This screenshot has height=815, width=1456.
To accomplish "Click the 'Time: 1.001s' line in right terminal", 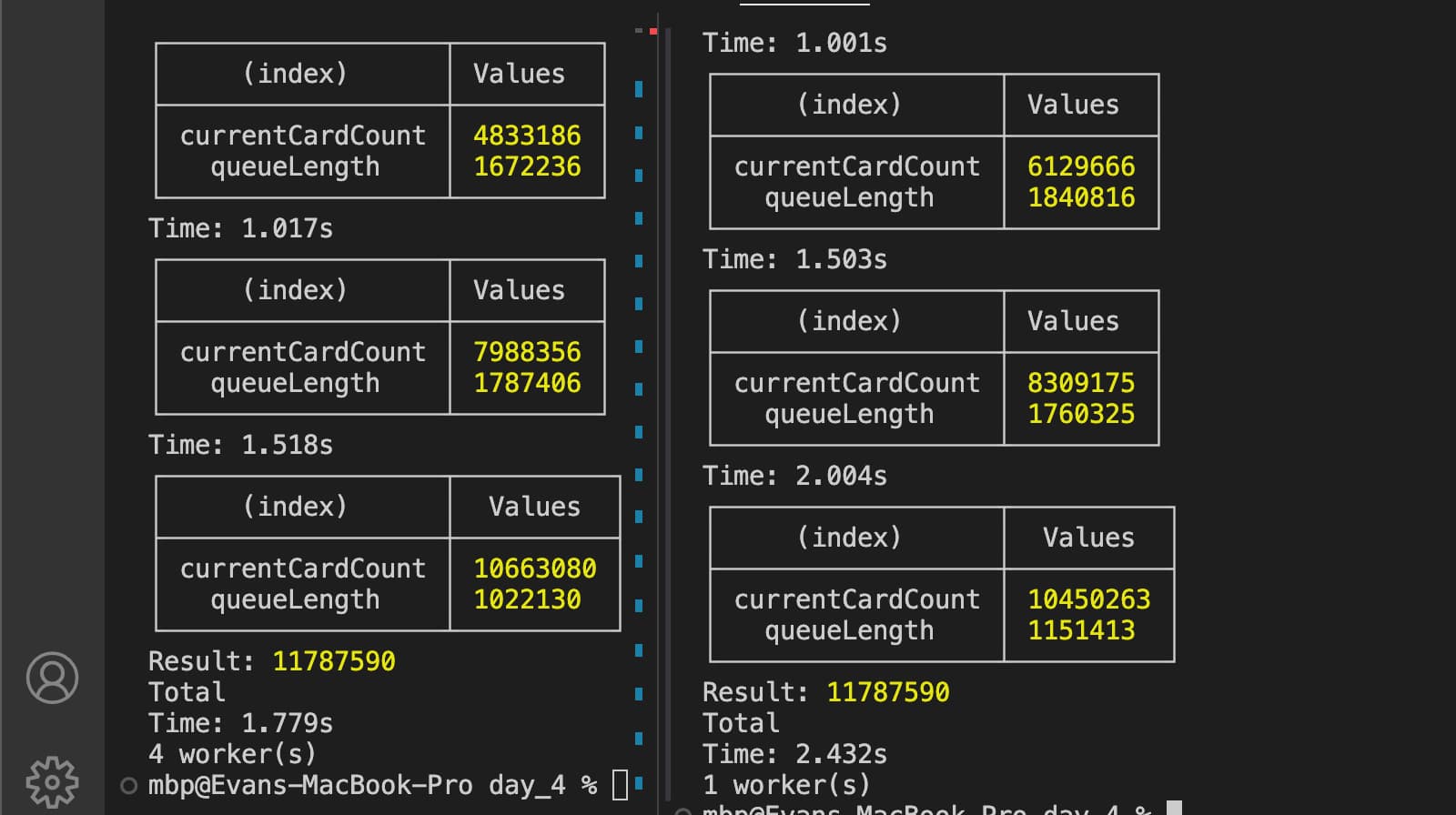I will click(x=794, y=43).
